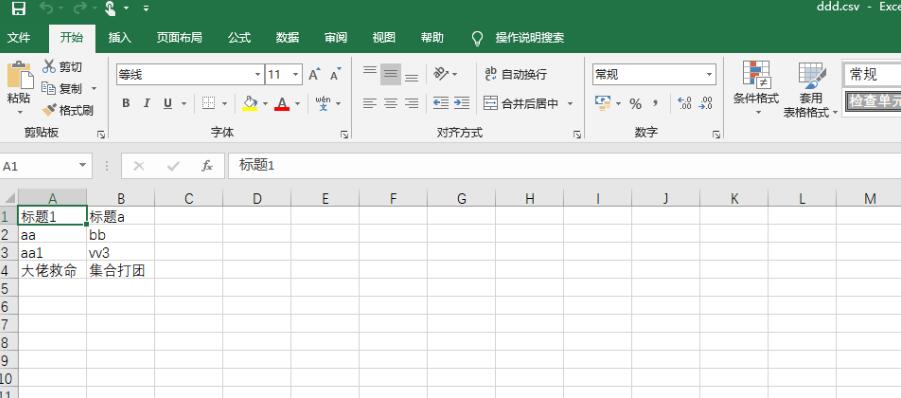Click the decrease decimal icon
Screen dimensions: 901x398
coord(706,103)
